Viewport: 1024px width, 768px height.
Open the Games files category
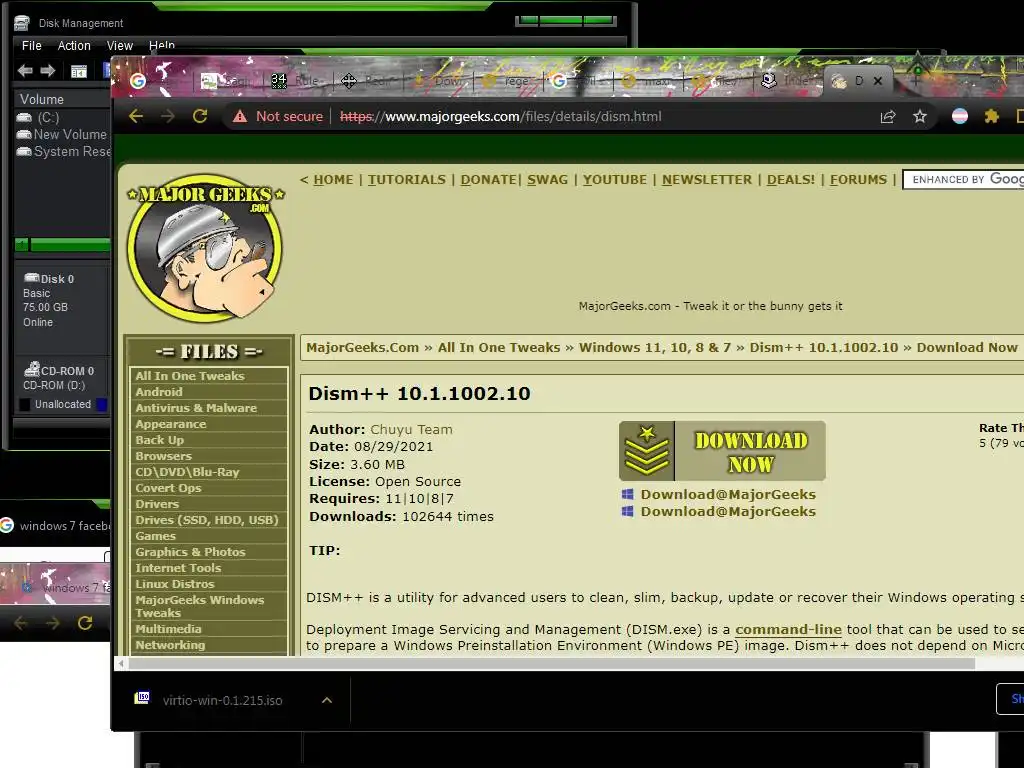click(x=155, y=536)
